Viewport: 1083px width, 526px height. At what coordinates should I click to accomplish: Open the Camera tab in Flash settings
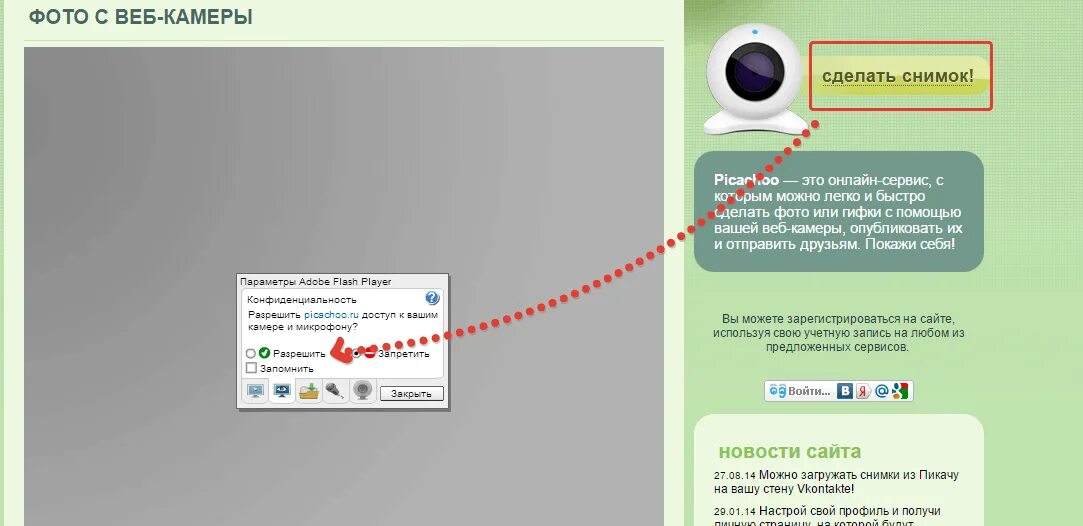click(363, 391)
